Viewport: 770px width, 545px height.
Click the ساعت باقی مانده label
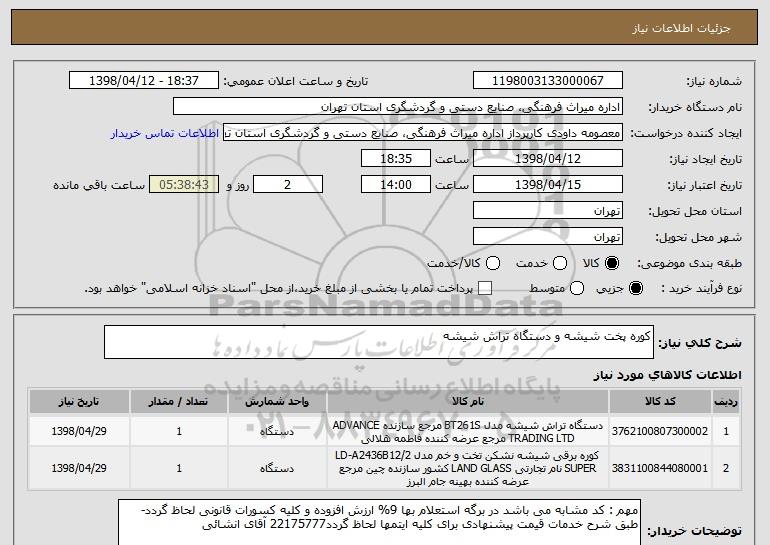click(99, 185)
